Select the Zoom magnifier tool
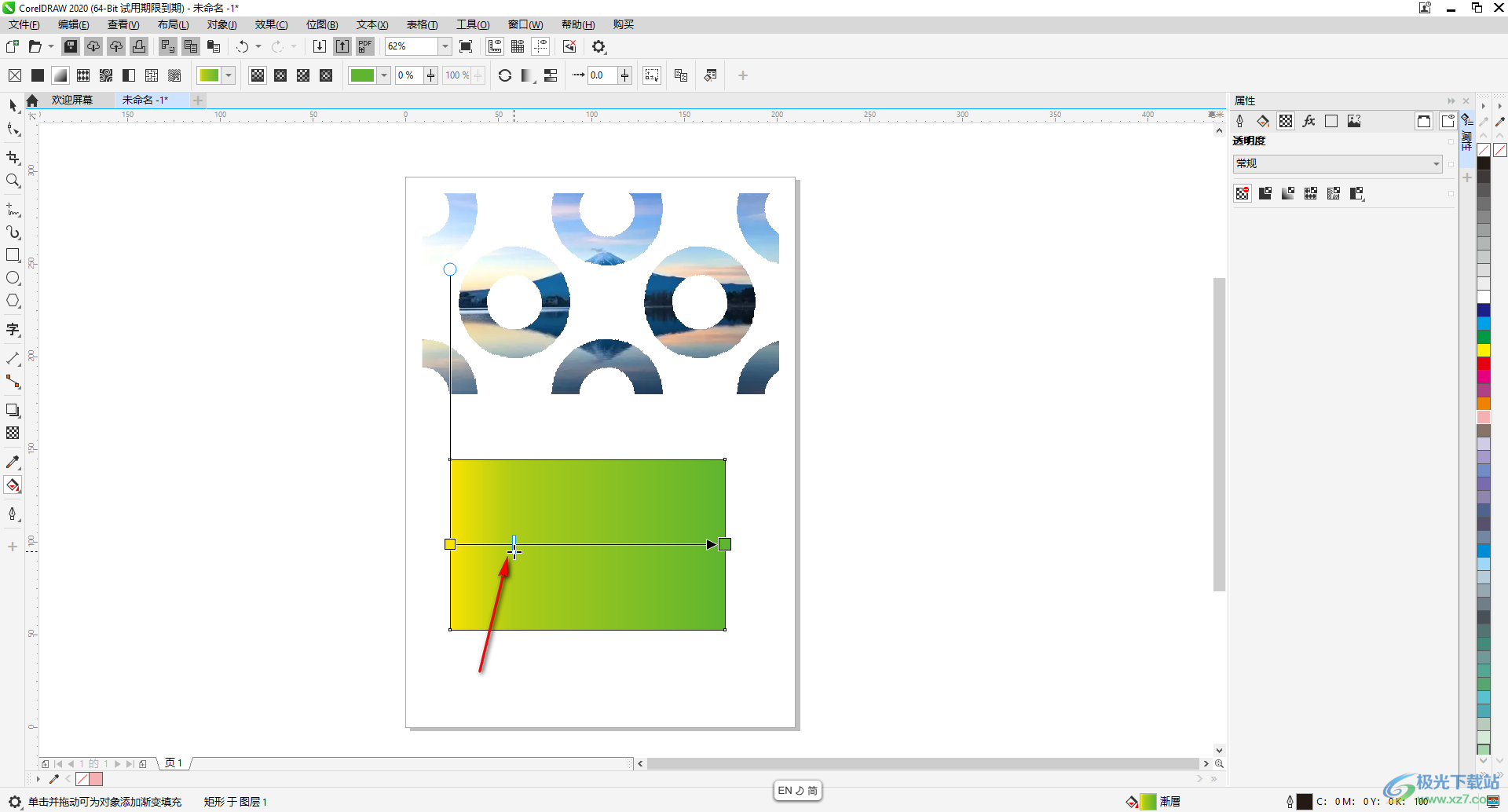 coord(13,181)
